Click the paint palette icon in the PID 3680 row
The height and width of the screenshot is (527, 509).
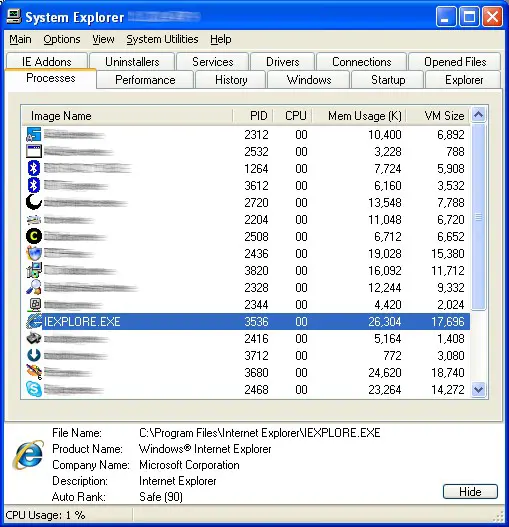point(34,372)
